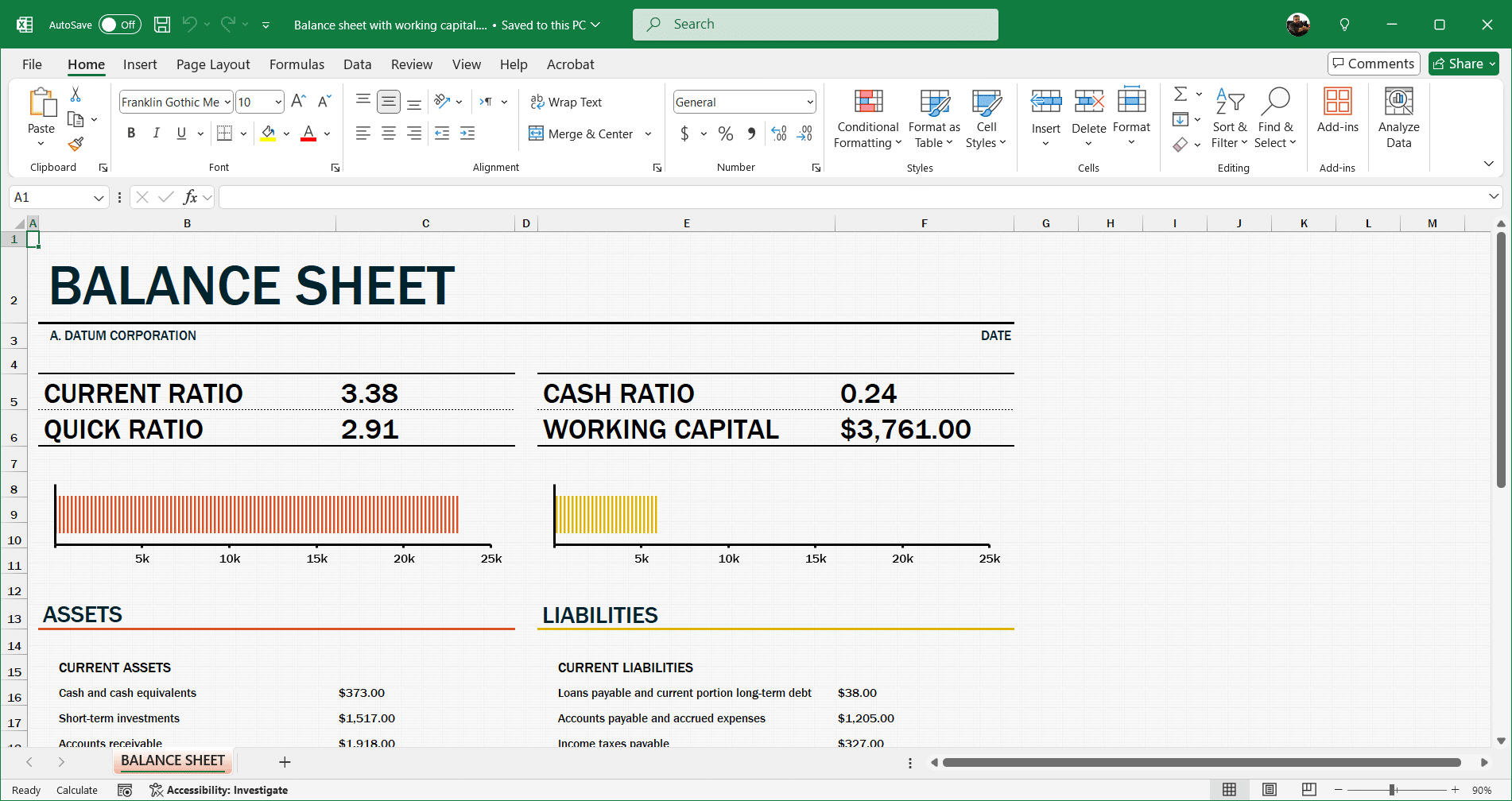The width and height of the screenshot is (1512, 801).
Task: Switch to Normal view in status bar
Action: 1229,789
